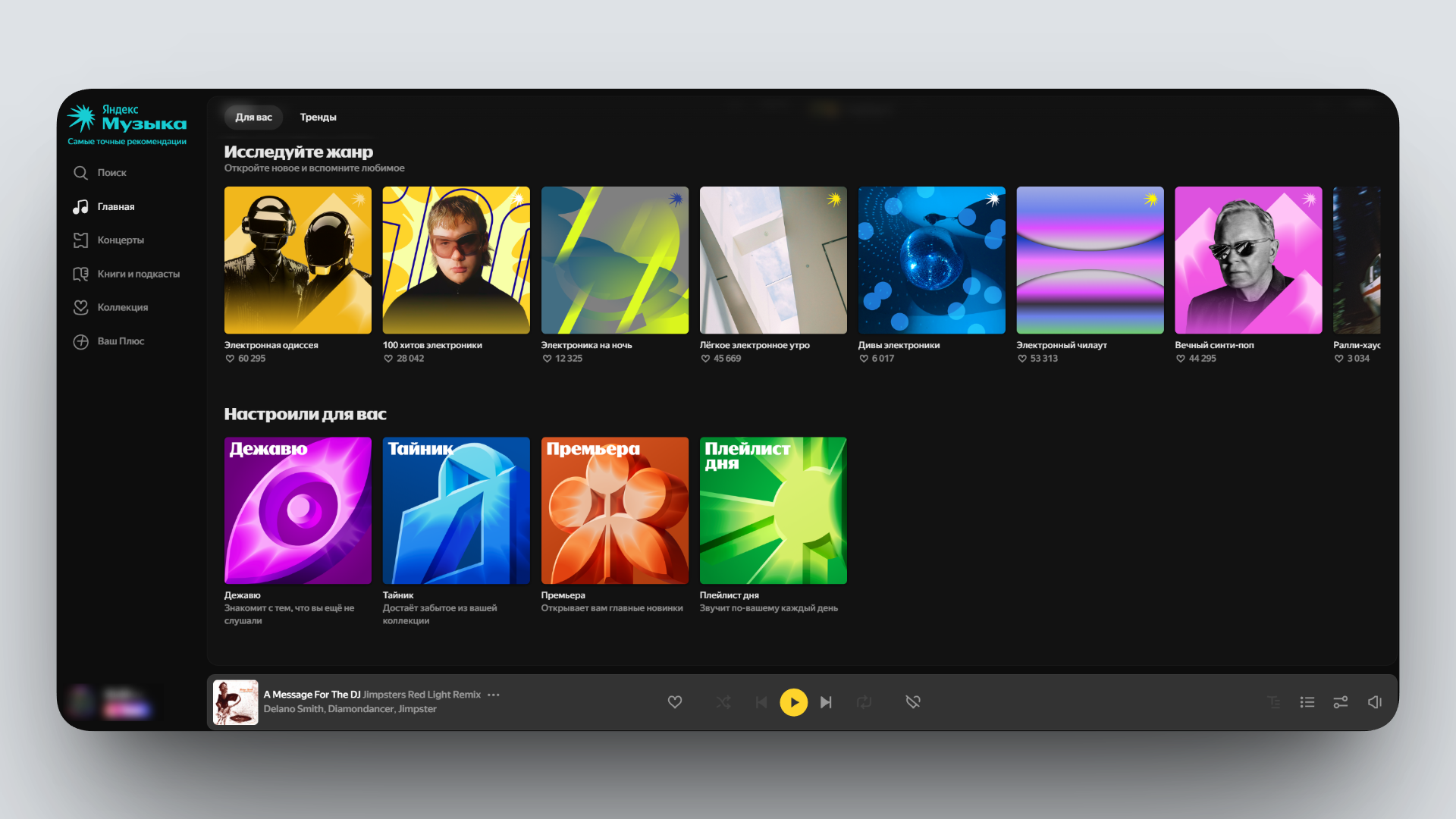
Task: Switch to the Trends tab
Action: (x=318, y=118)
